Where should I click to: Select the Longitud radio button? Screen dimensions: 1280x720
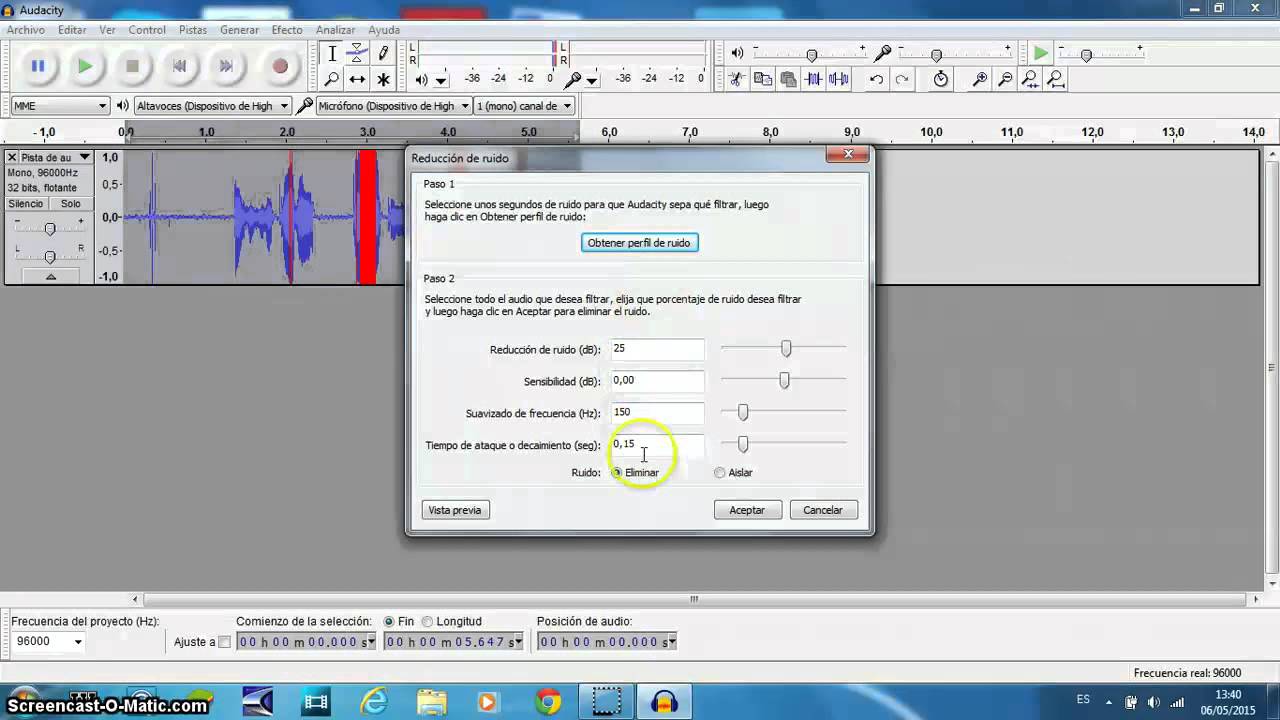(427, 621)
